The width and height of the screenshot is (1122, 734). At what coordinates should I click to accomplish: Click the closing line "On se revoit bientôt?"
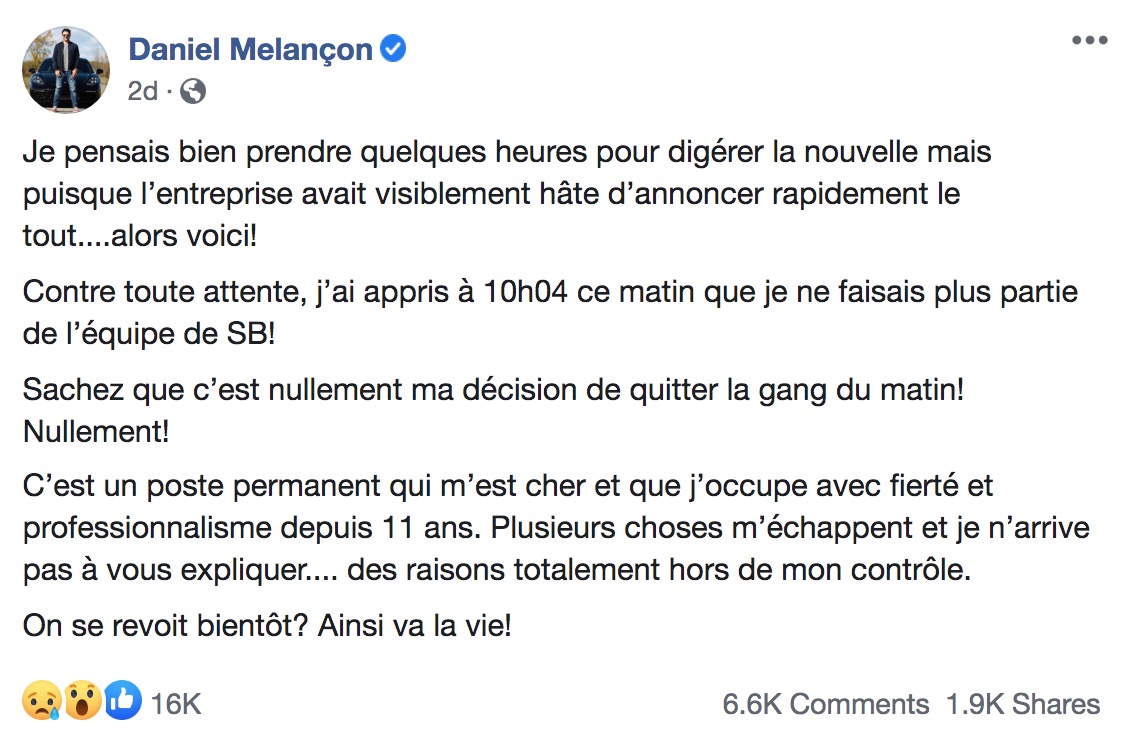coord(267,626)
